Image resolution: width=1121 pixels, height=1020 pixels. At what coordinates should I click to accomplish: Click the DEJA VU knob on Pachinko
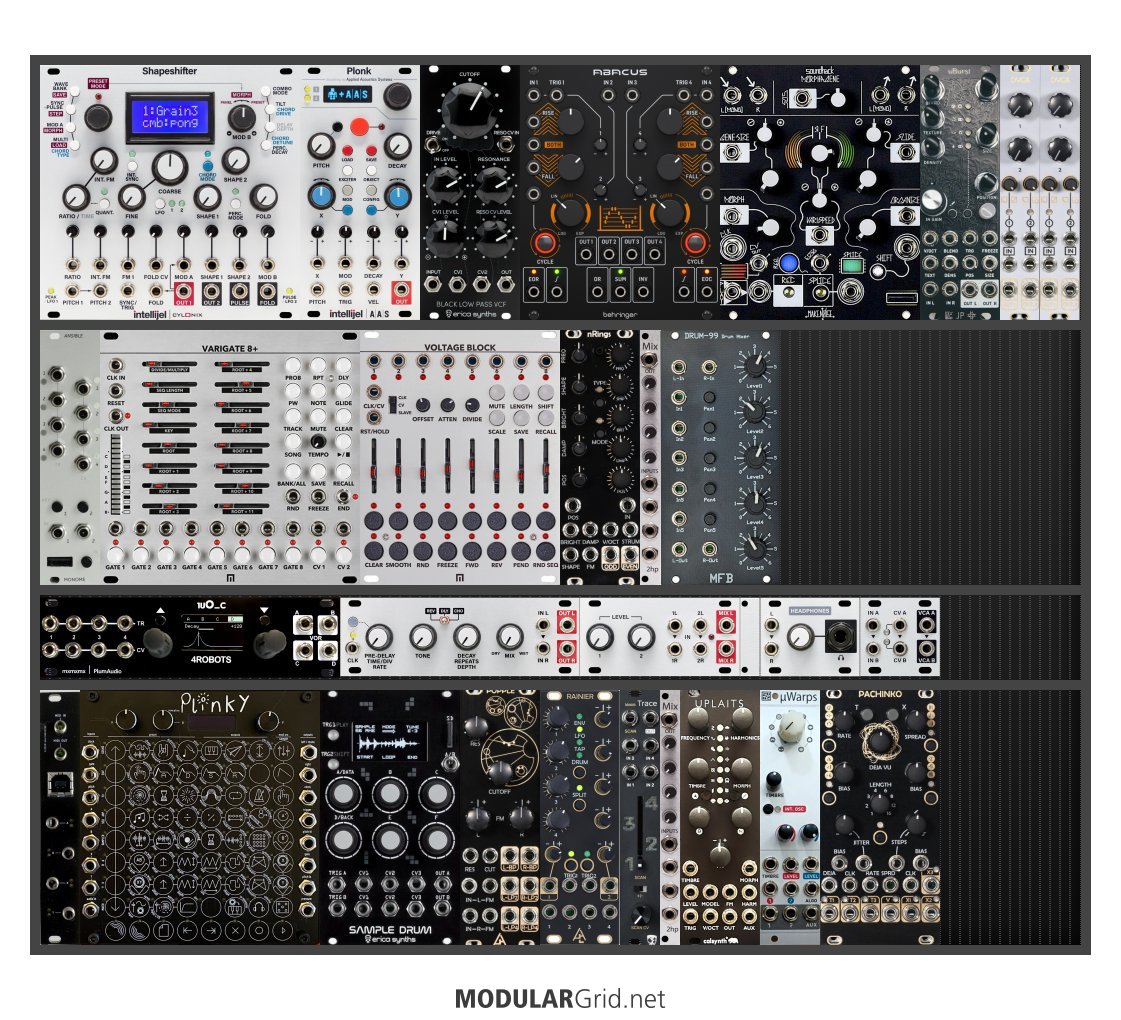point(879,741)
